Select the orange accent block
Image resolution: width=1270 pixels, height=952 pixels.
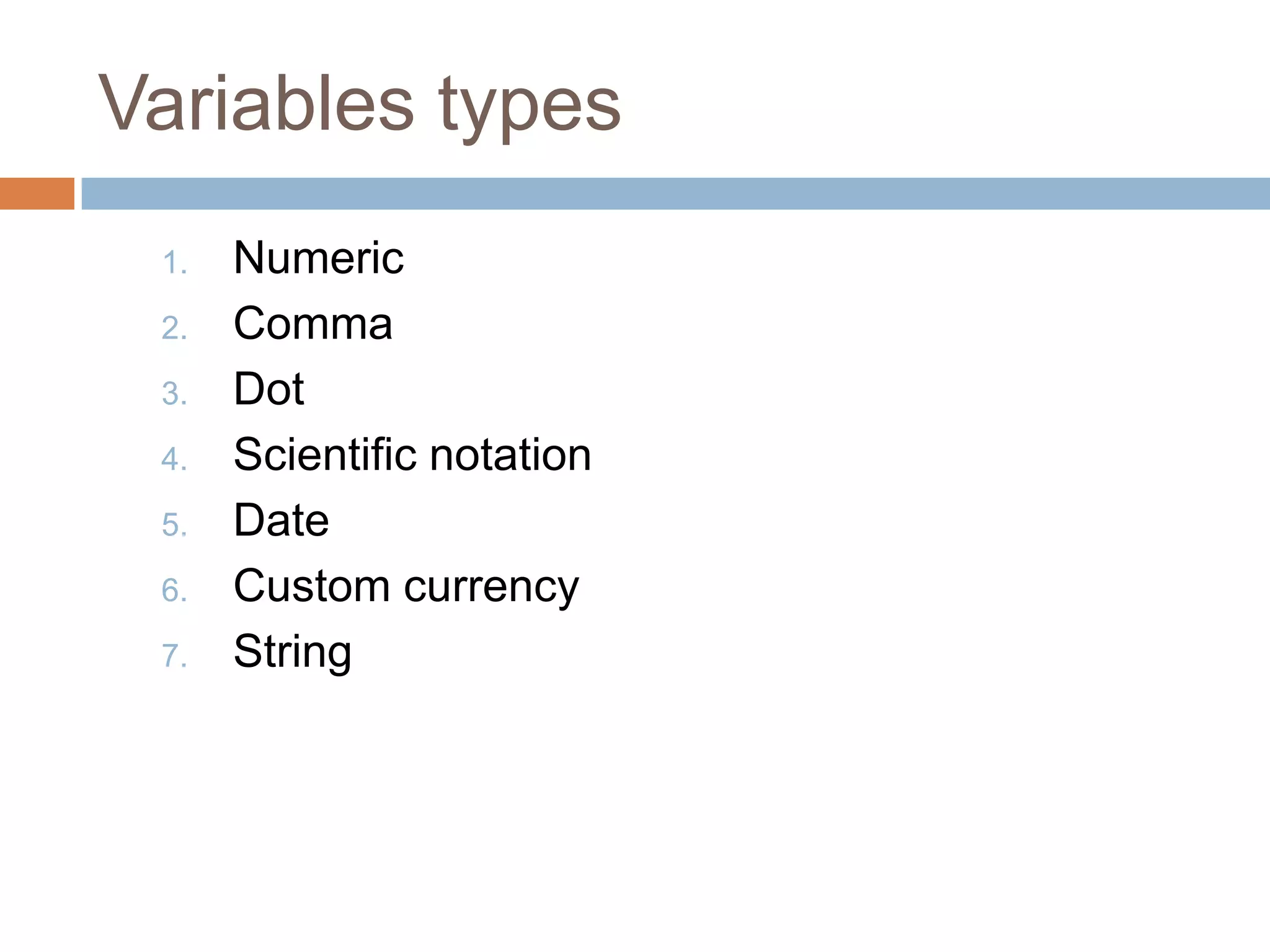click(x=37, y=193)
